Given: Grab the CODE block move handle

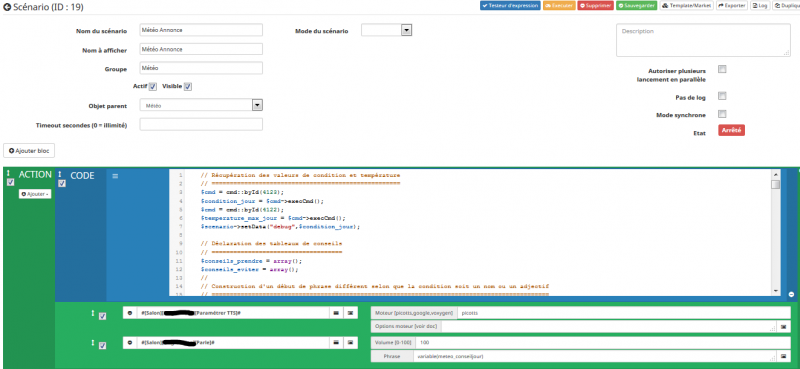Looking at the screenshot, I should coord(60,174).
